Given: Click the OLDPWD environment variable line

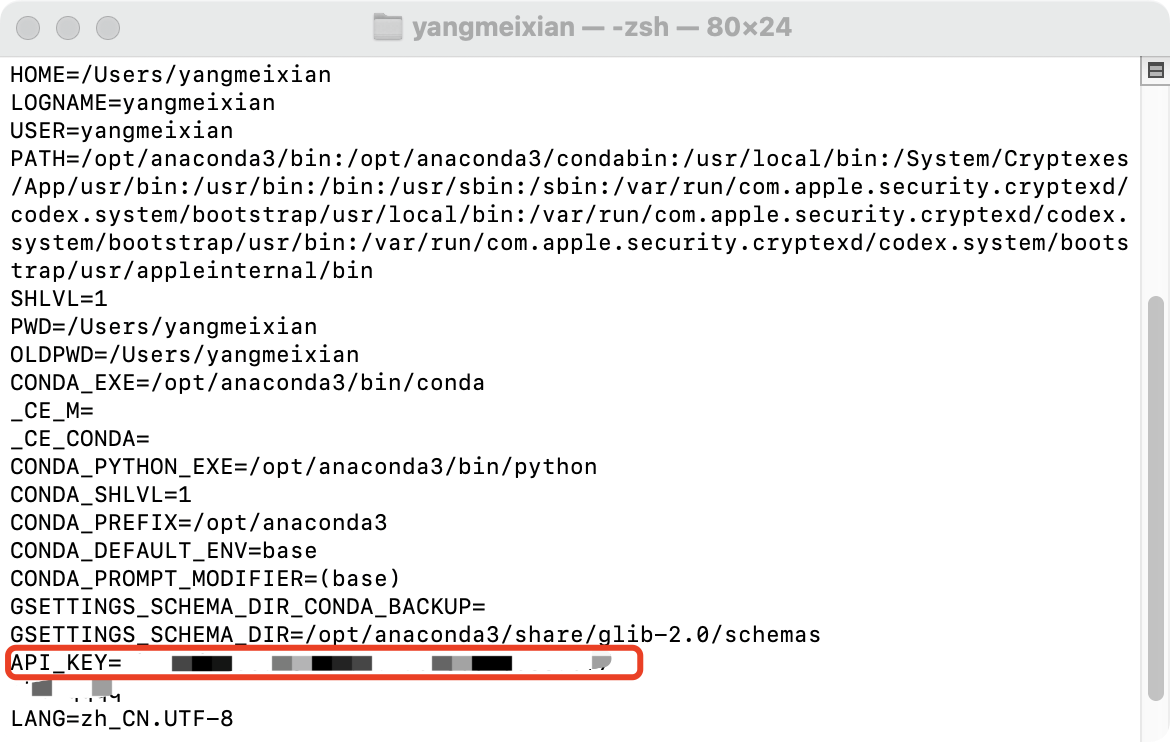Looking at the screenshot, I should [x=180, y=354].
